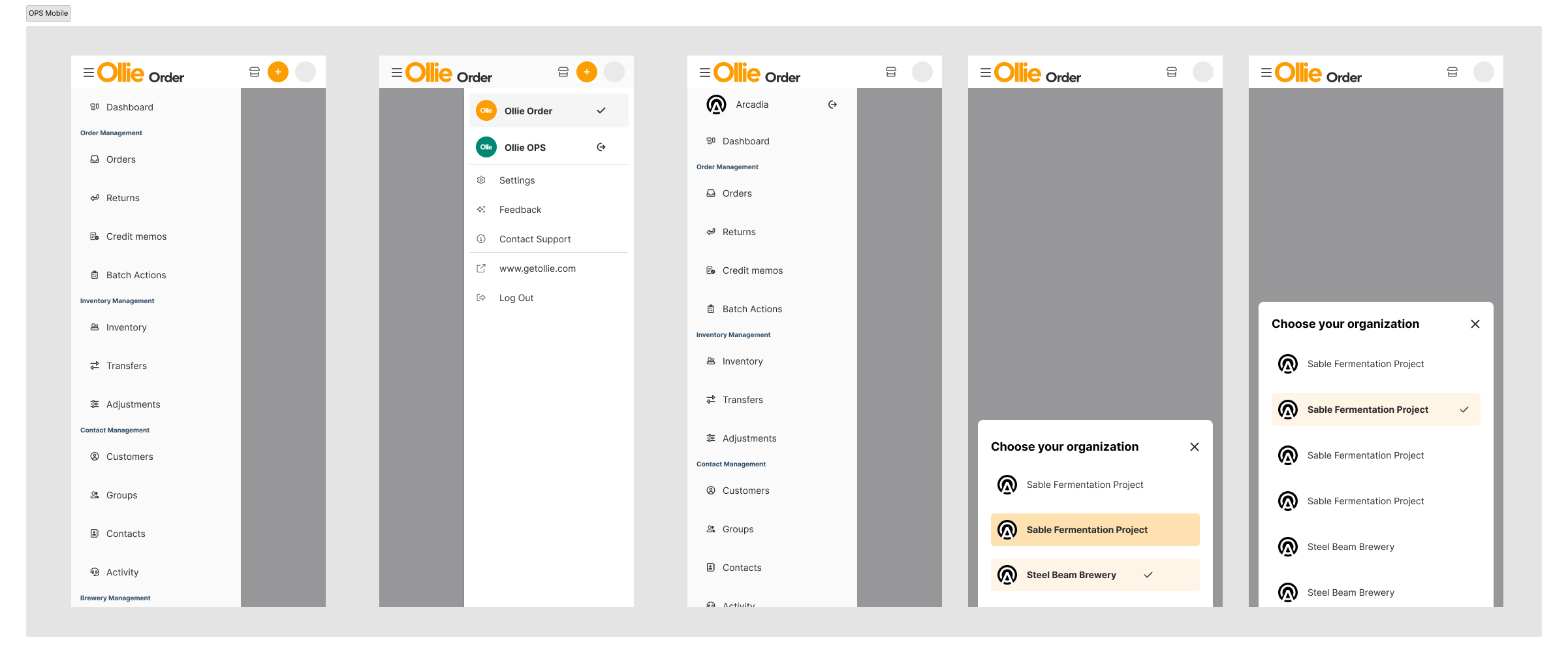The image size is (1568, 663).
Task: Click the Inventory icon in the leftmost sidebar
Action: [x=95, y=327]
